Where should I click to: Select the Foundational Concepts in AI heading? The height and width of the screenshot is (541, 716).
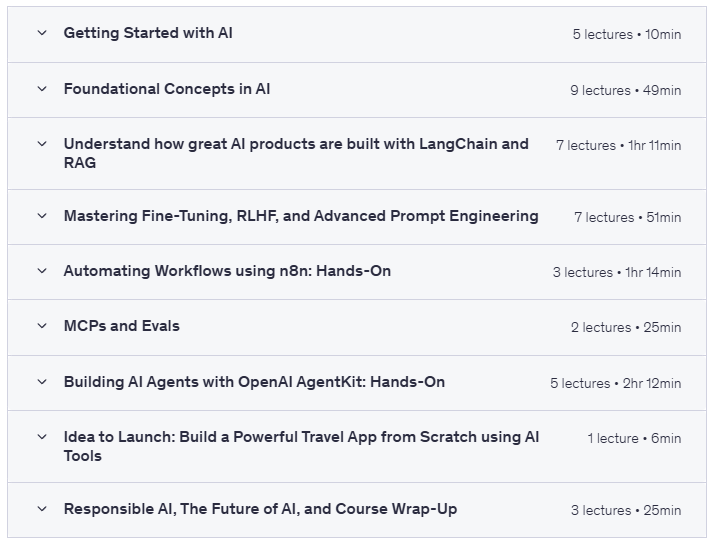167,89
